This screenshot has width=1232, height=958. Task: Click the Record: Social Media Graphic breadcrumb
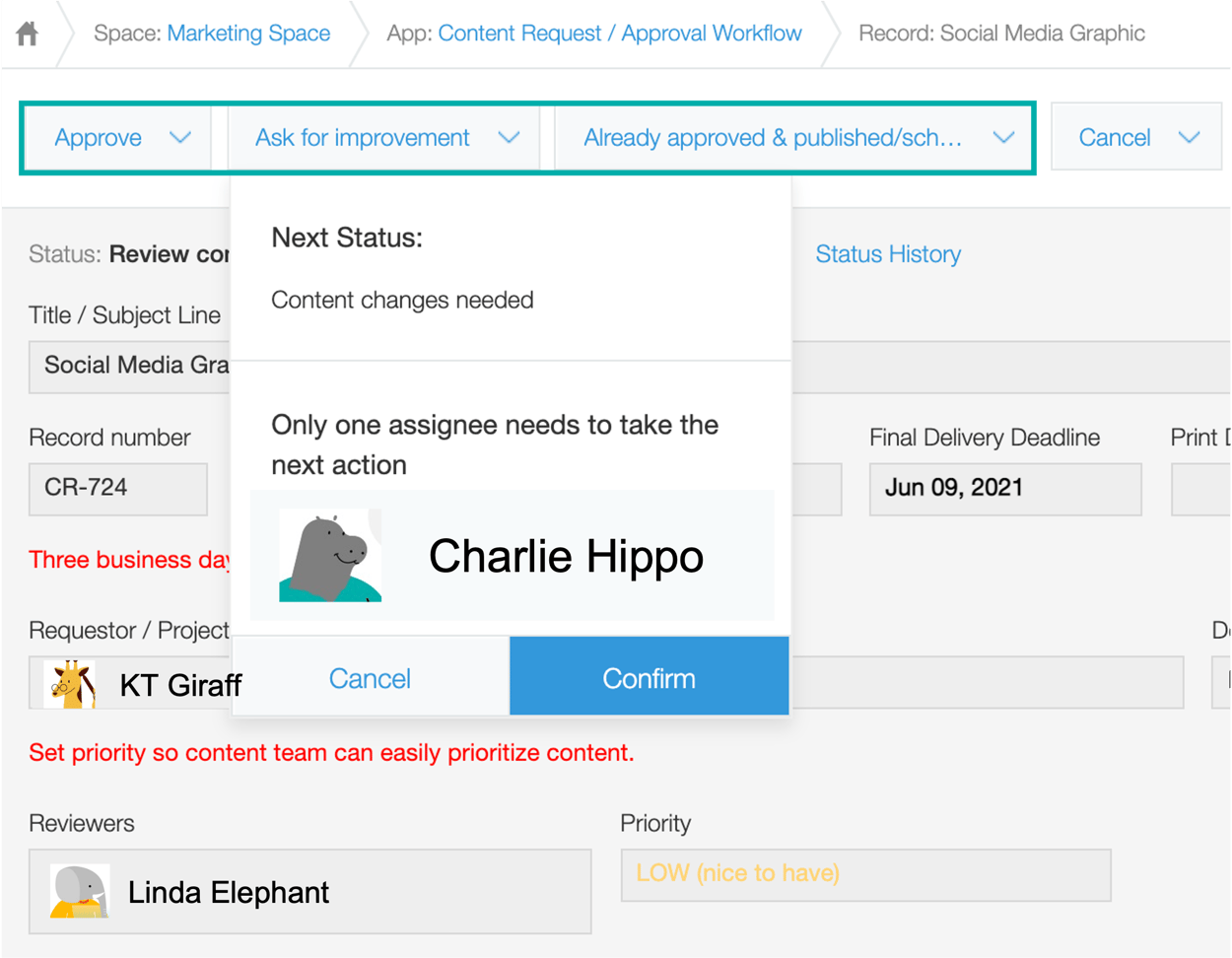(1002, 33)
